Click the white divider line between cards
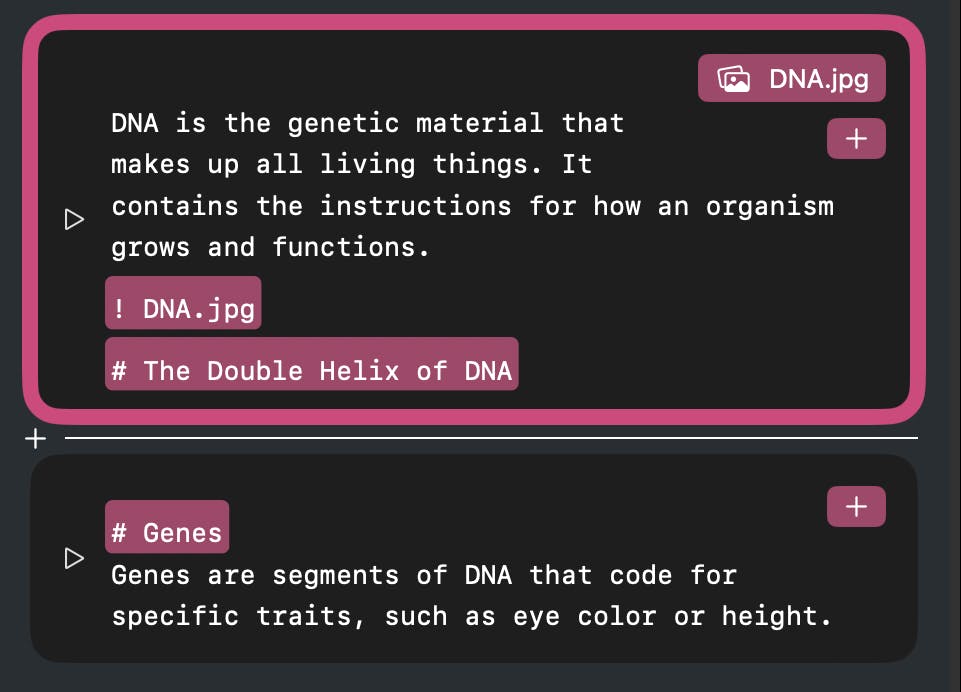The image size is (961, 692). pos(490,438)
